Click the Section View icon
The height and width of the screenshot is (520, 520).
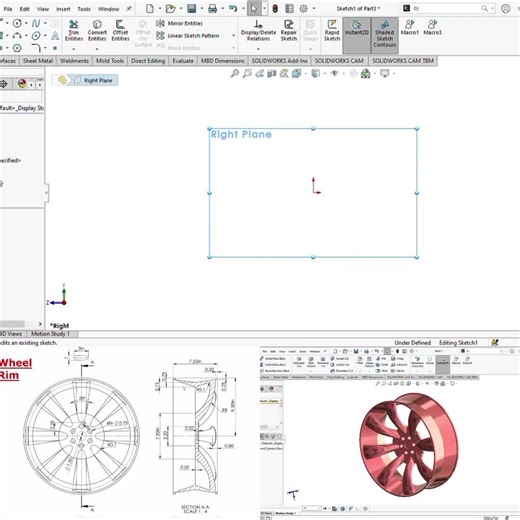(272, 73)
